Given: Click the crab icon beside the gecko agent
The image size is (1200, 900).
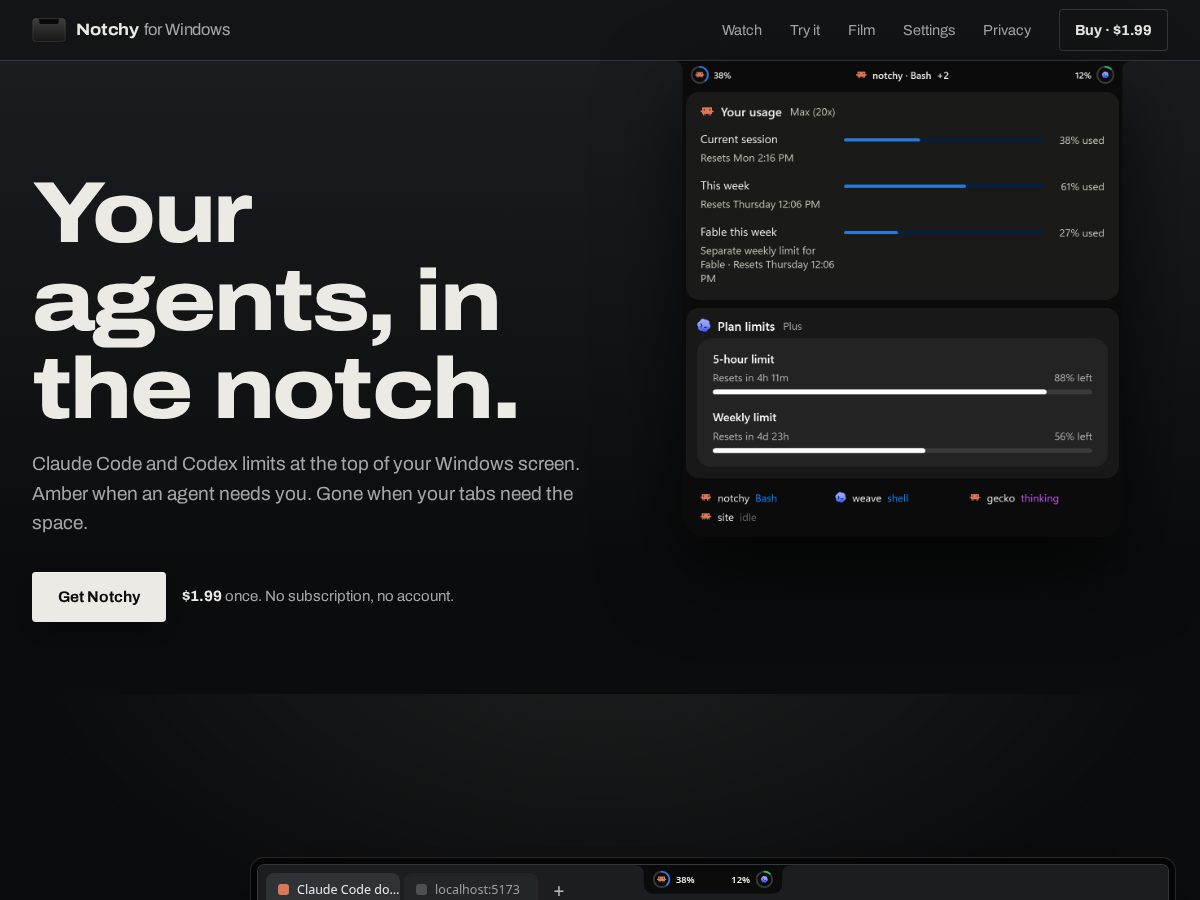Looking at the screenshot, I should [975, 498].
